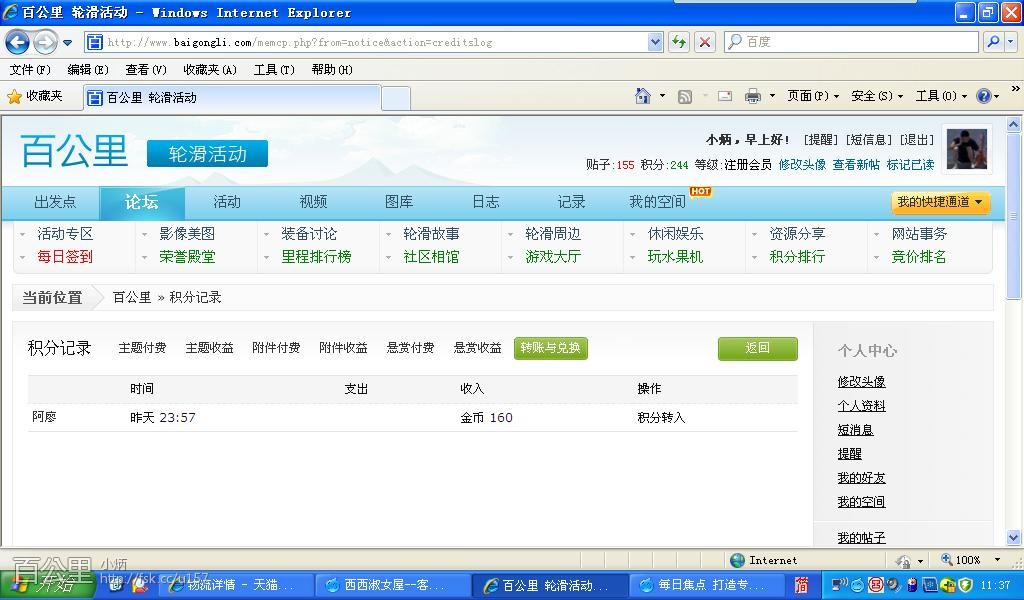Click the user avatar thumbnail
1024x600 pixels.
tap(967, 149)
